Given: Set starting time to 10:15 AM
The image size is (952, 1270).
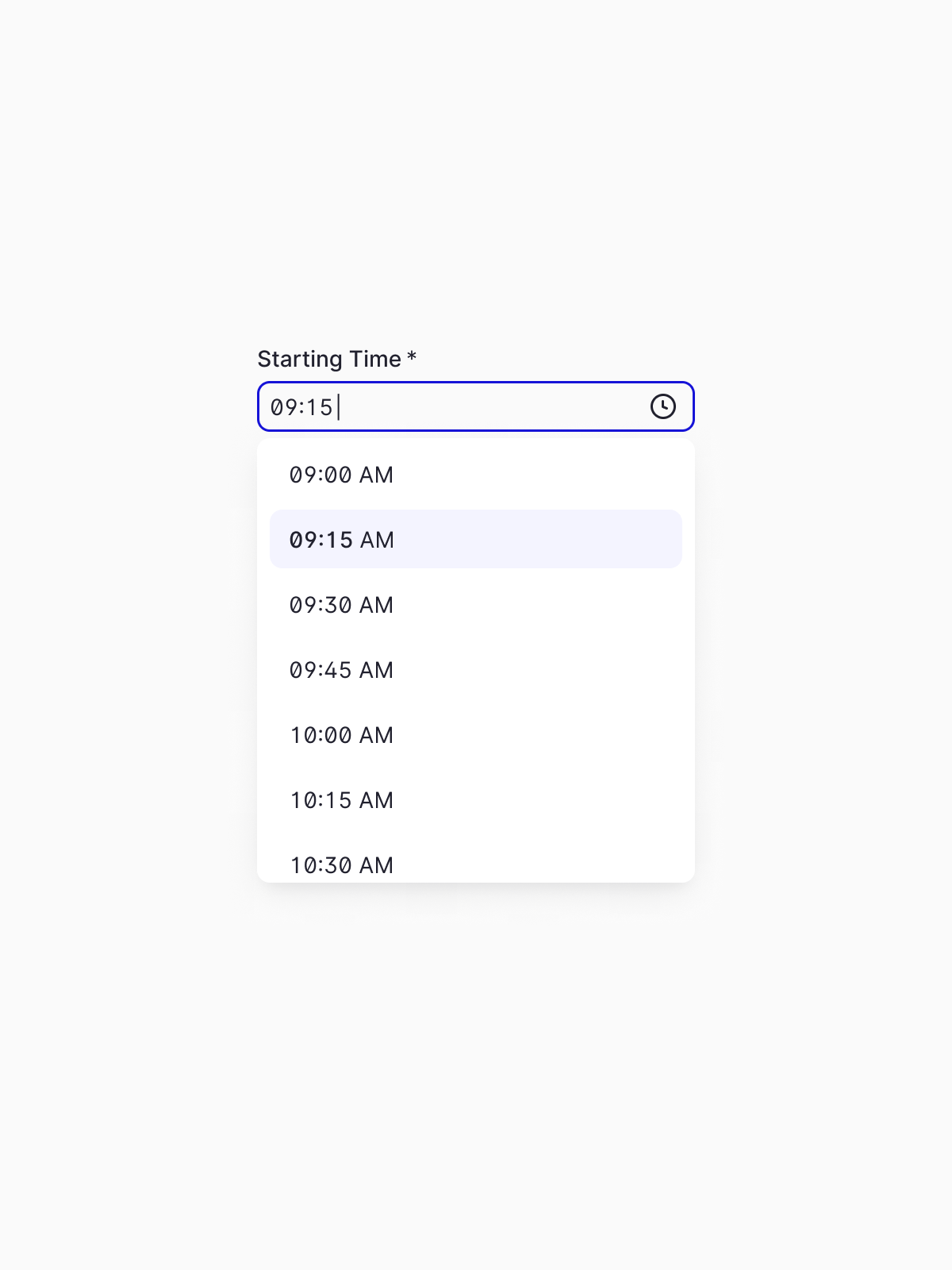Looking at the screenshot, I should (x=341, y=800).
